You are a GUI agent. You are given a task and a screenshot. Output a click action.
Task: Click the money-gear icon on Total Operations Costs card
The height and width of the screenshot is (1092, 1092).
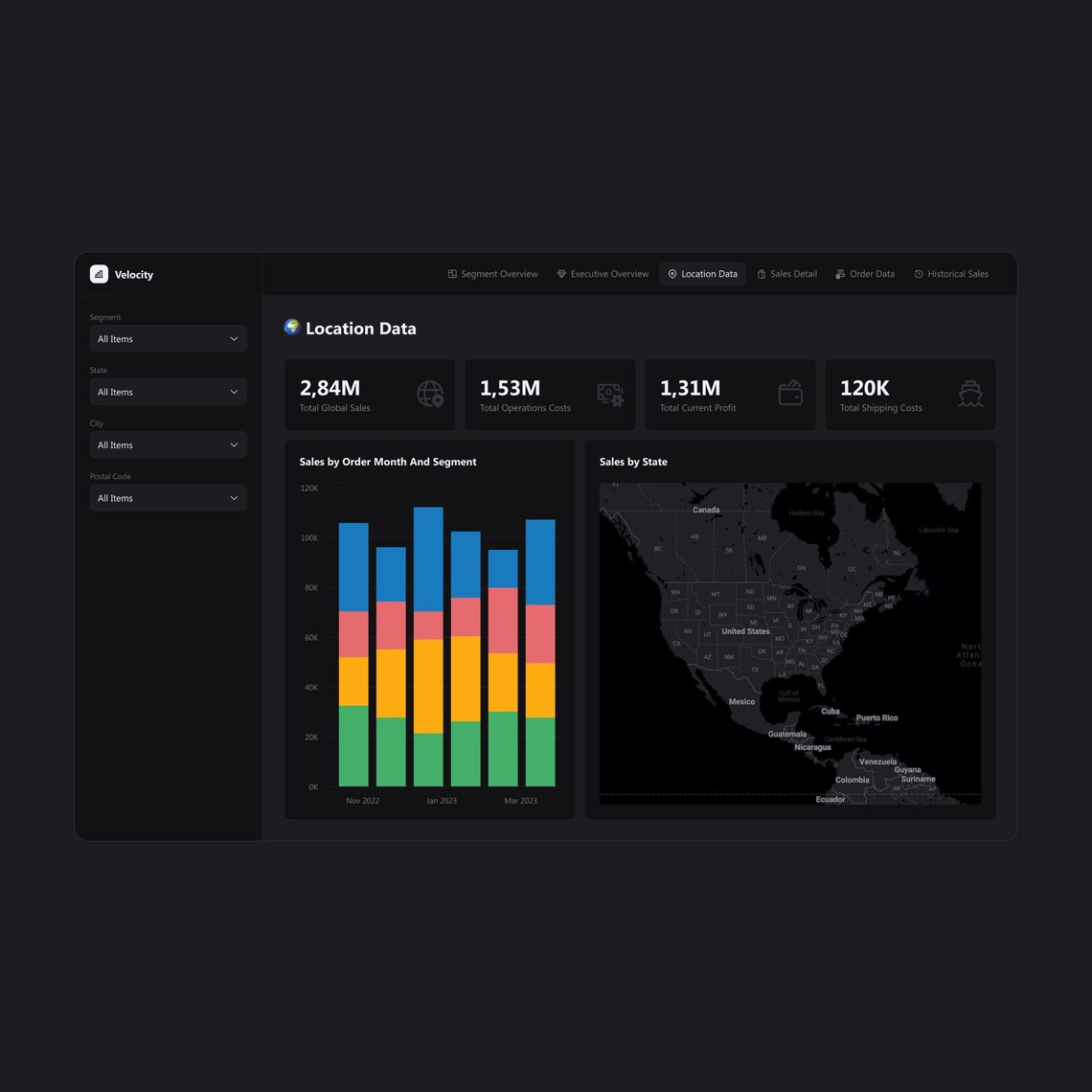(x=609, y=394)
